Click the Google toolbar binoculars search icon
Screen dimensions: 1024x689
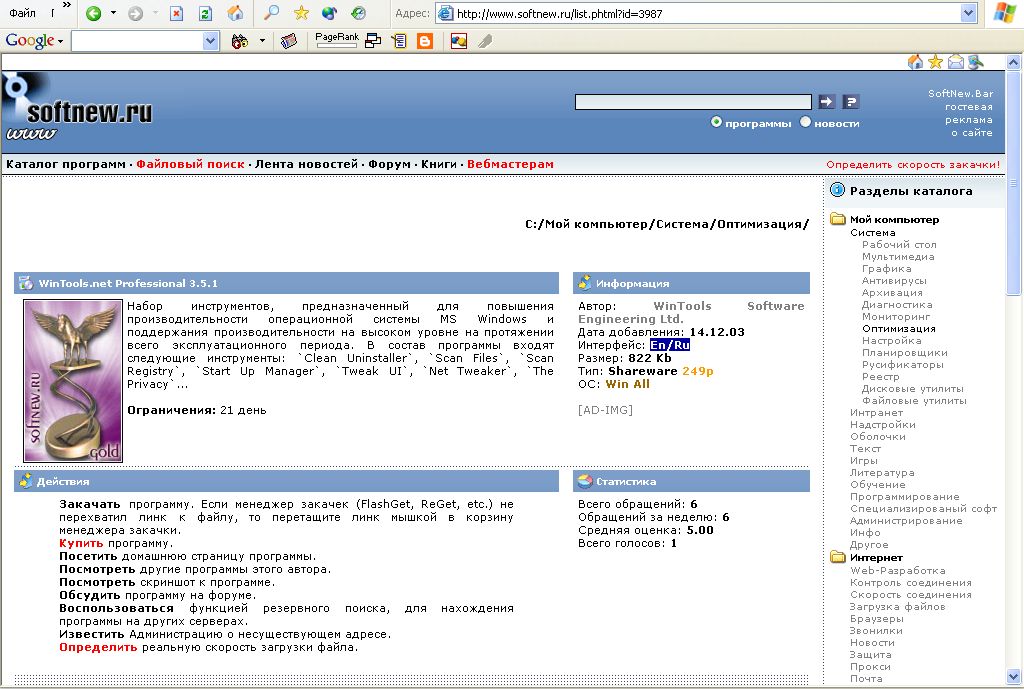tap(240, 41)
